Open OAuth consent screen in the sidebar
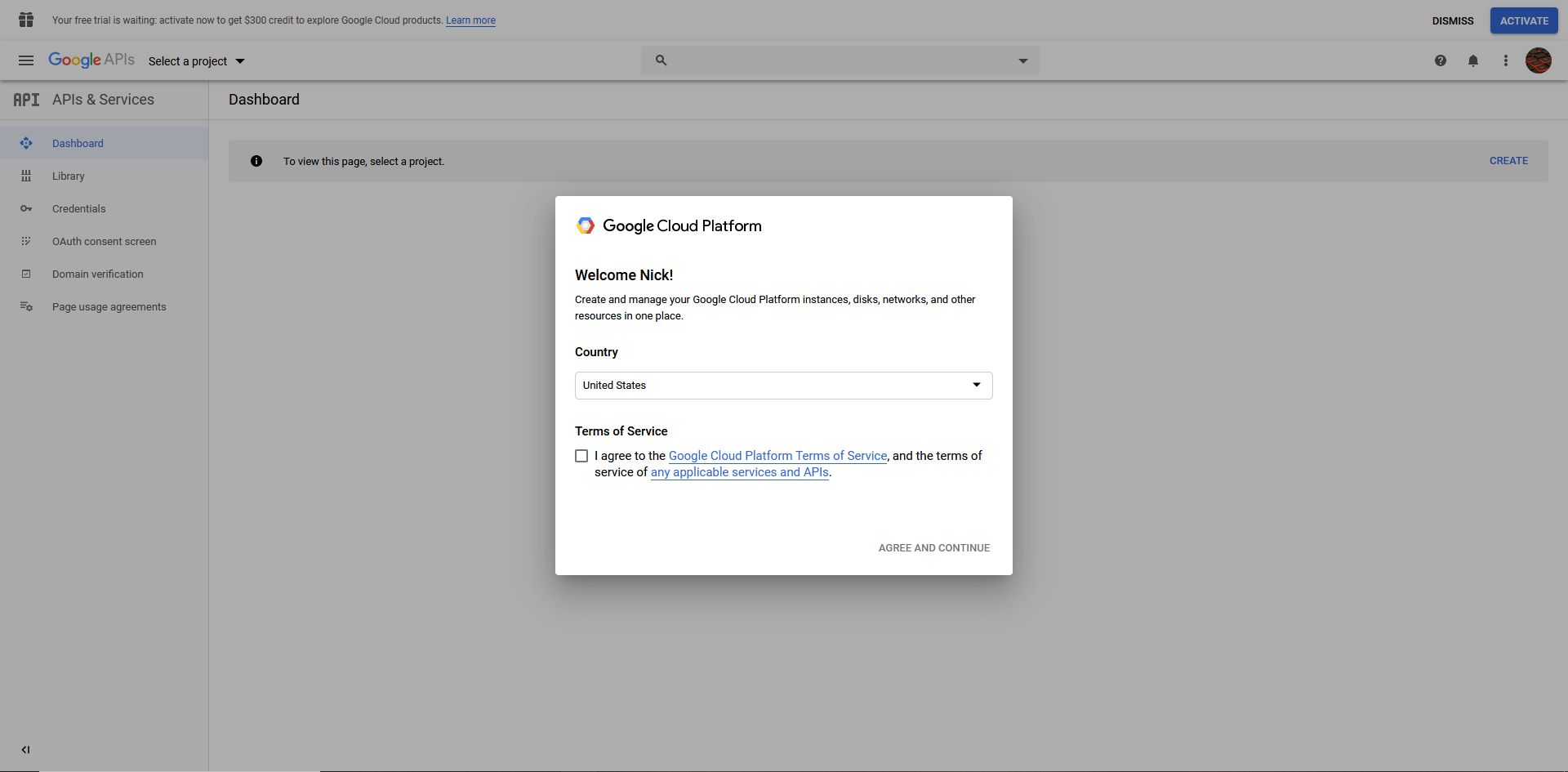The height and width of the screenshot is (772, 1568). 105,241
